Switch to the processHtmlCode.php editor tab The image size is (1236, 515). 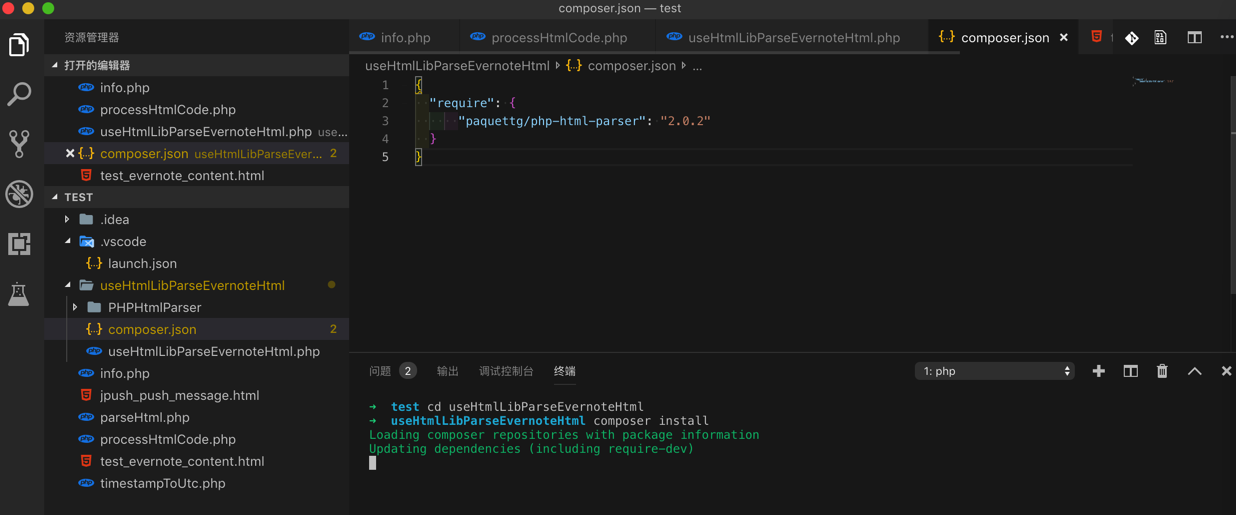[558, 38]
